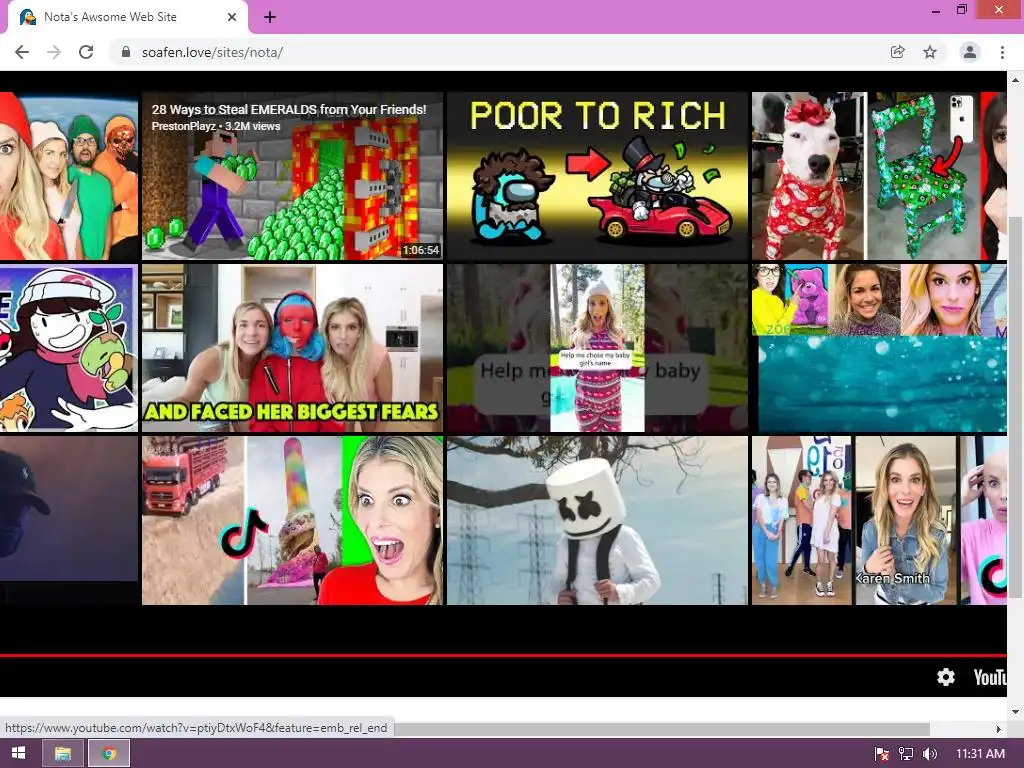Click the 11:31 AM taskbar clock
Viewport: 1024px width, 768px height.
click(980, 754)
